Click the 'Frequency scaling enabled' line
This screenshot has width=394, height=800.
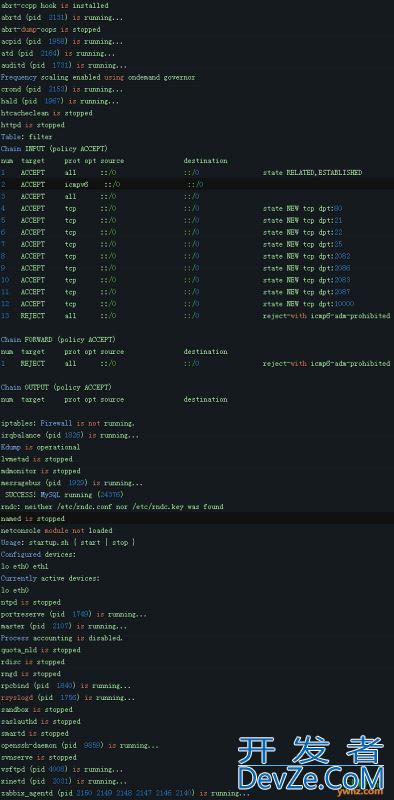pyautogui.click(x=98, y=78)
